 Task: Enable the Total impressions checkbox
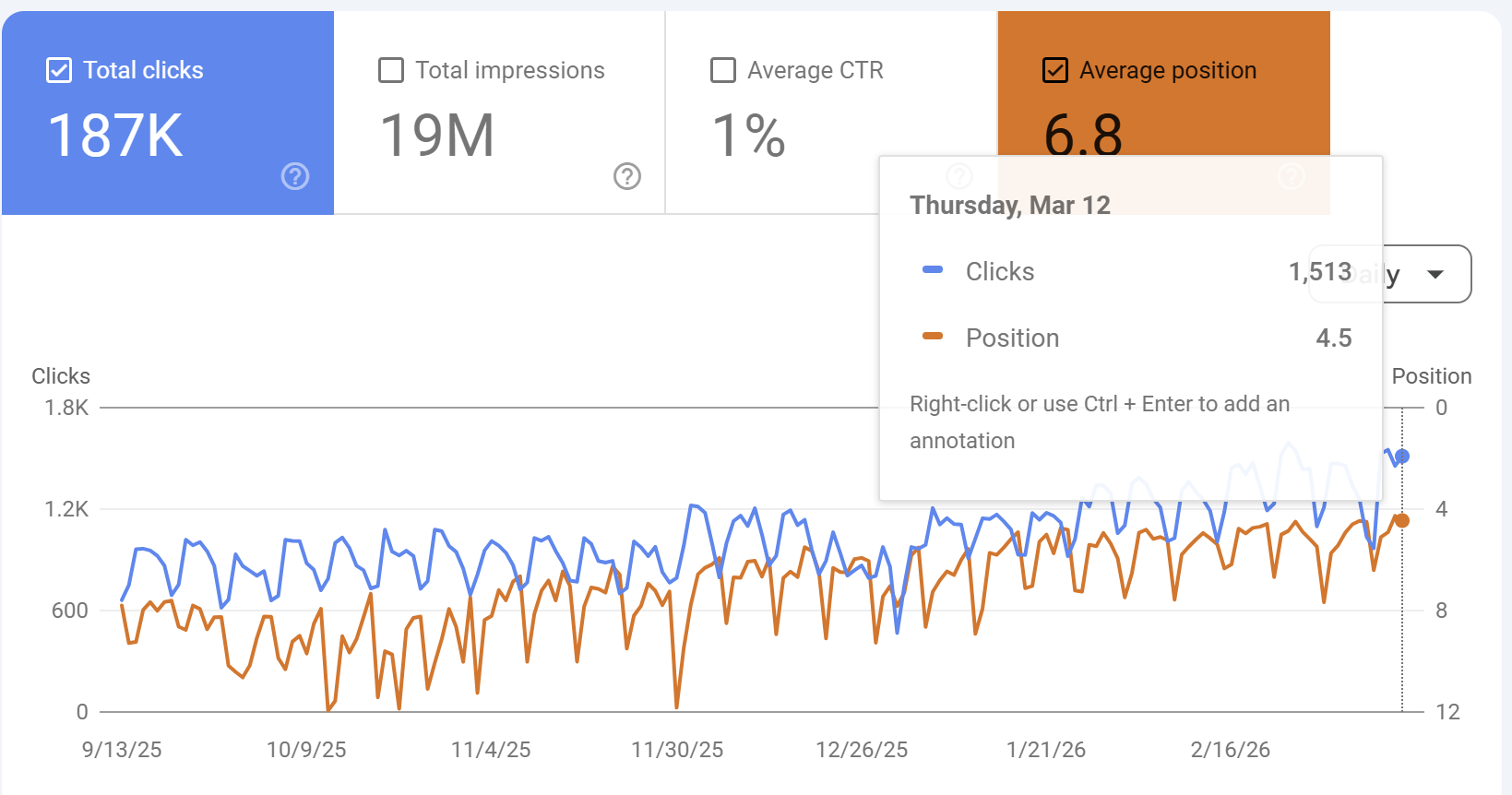(391, 70)
